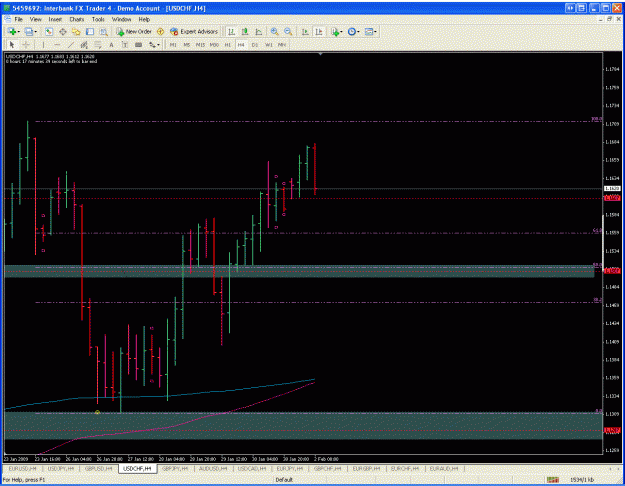Set timeframe to W1
The height and width of the screenshot is (486, 625).
269,45
